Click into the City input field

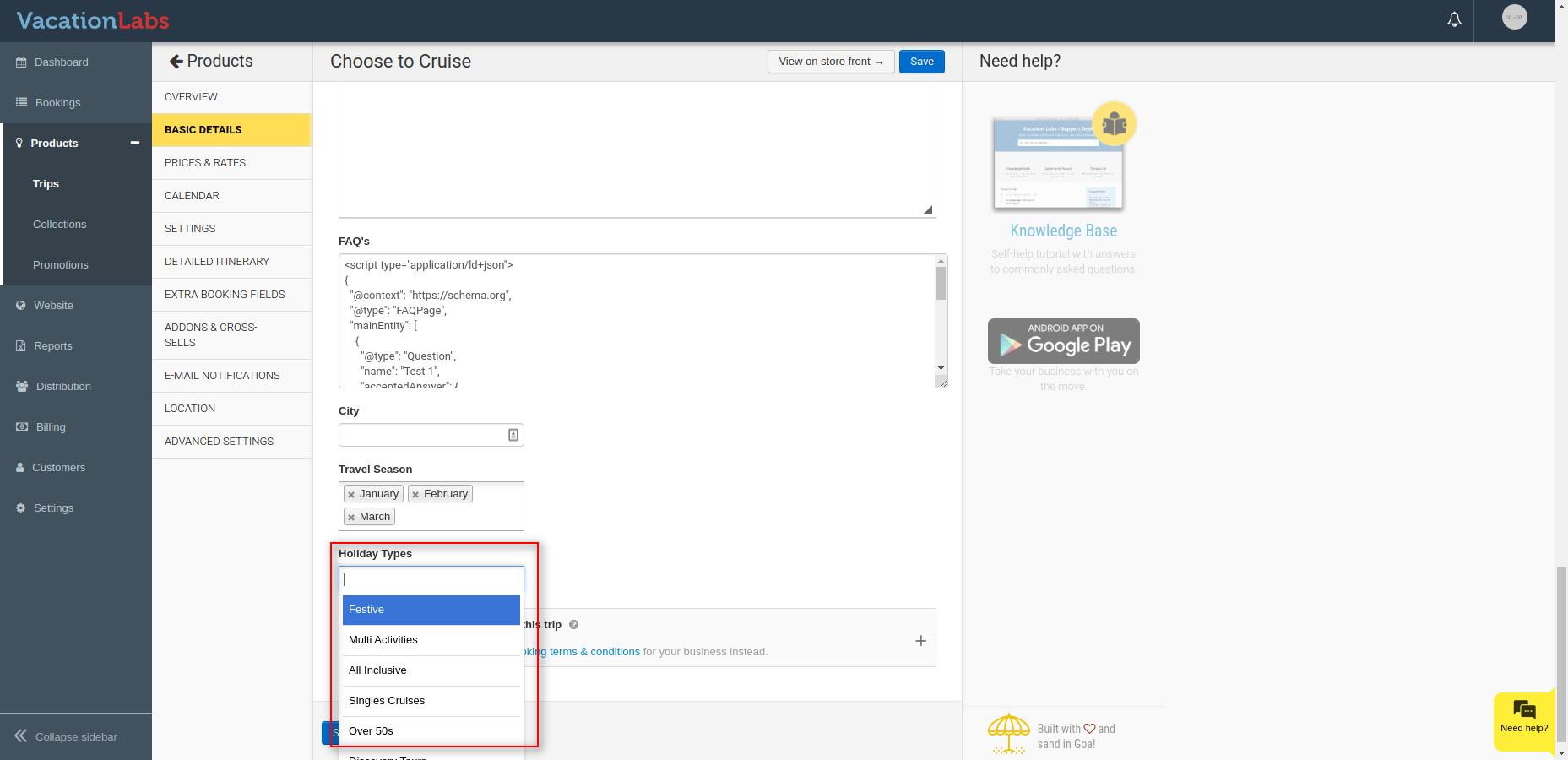point(422,435)
